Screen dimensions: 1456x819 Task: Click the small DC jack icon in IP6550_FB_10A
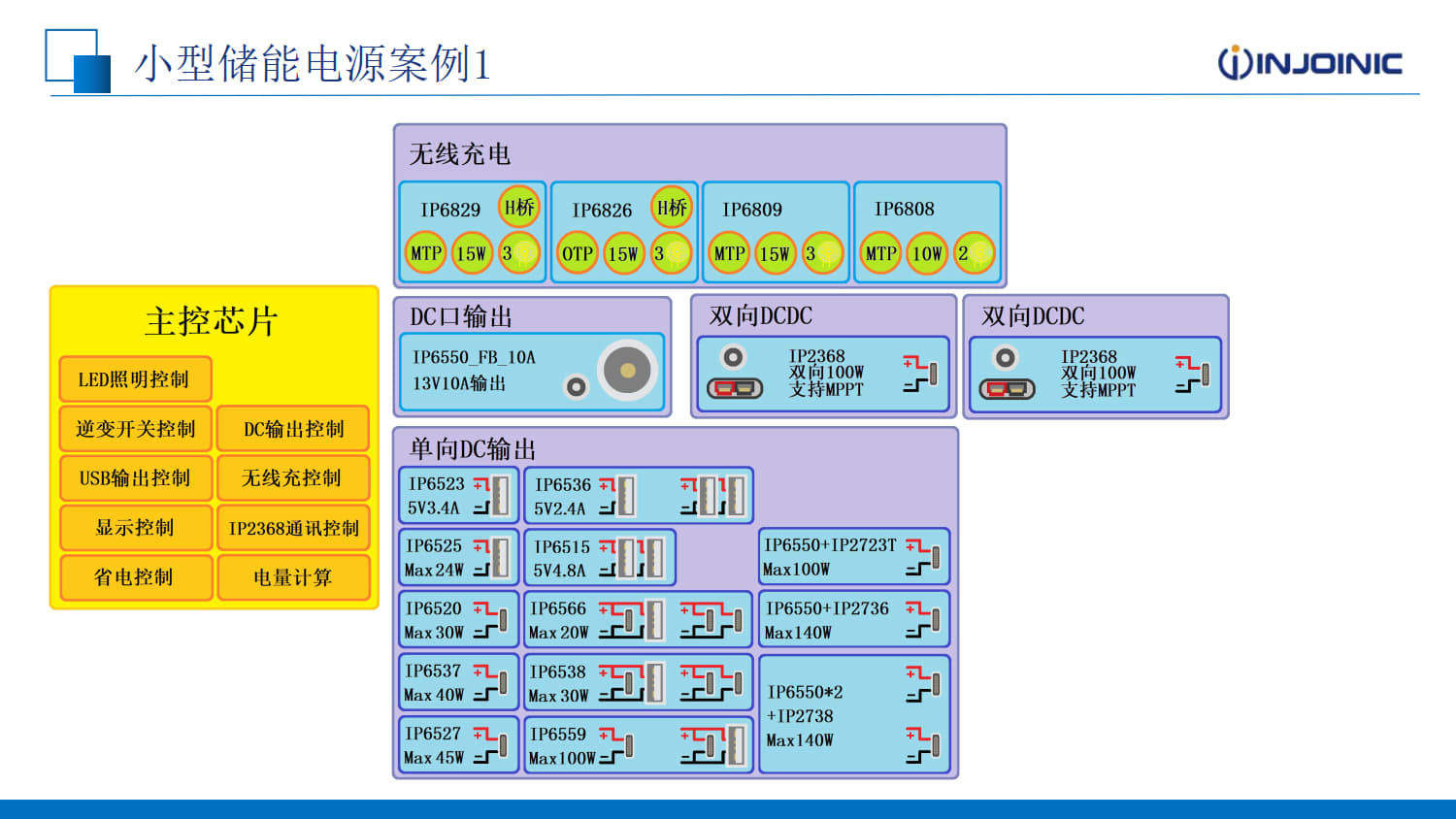(577, 387)
